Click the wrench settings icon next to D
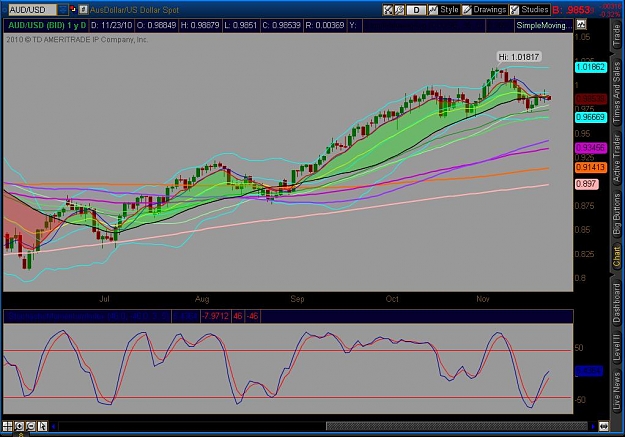 point(399,10)
